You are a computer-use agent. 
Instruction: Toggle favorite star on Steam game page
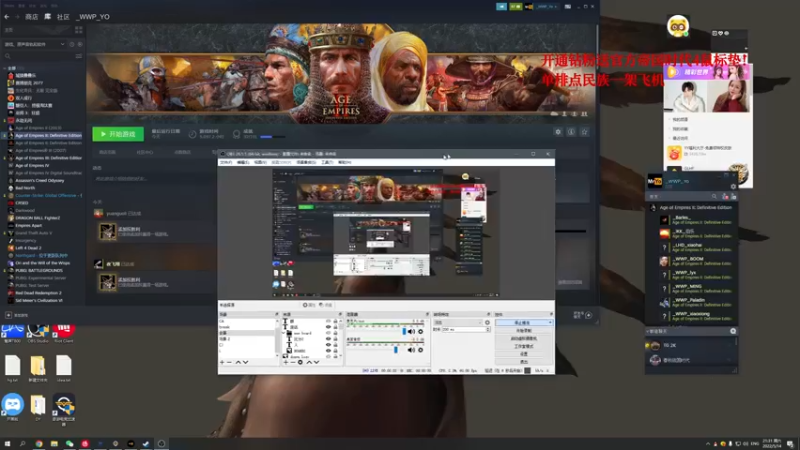(x=585, y=132)
